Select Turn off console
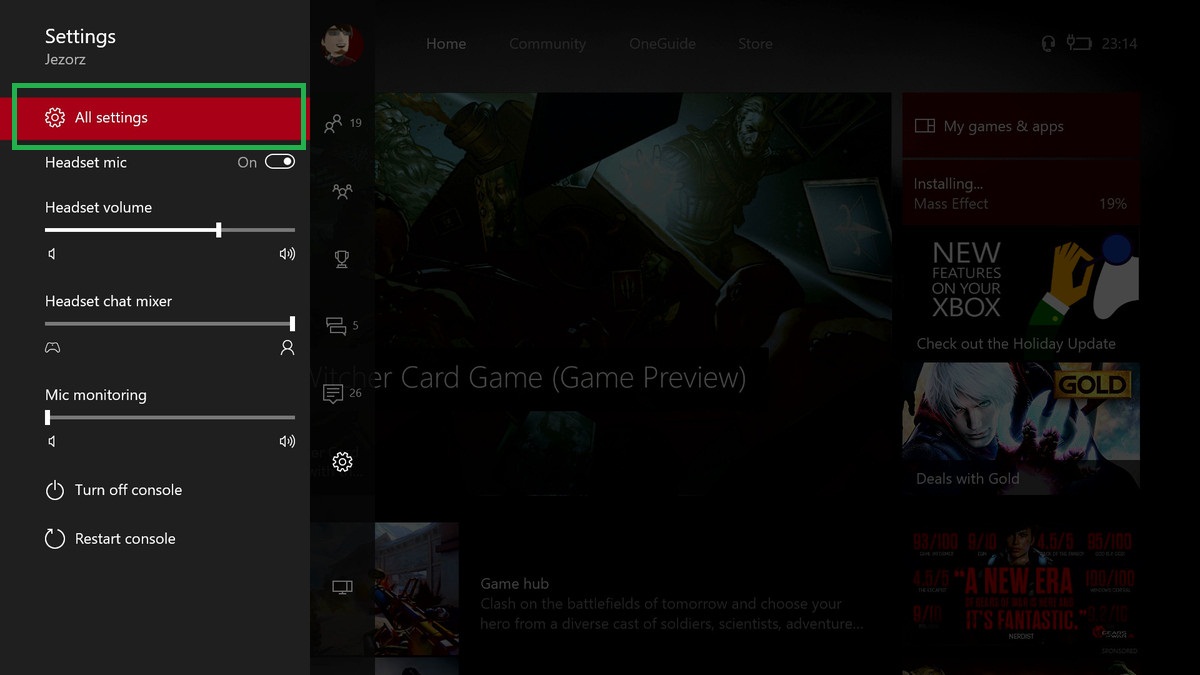The height and width of the screenshot is (675, 1200). pos(113,490)
